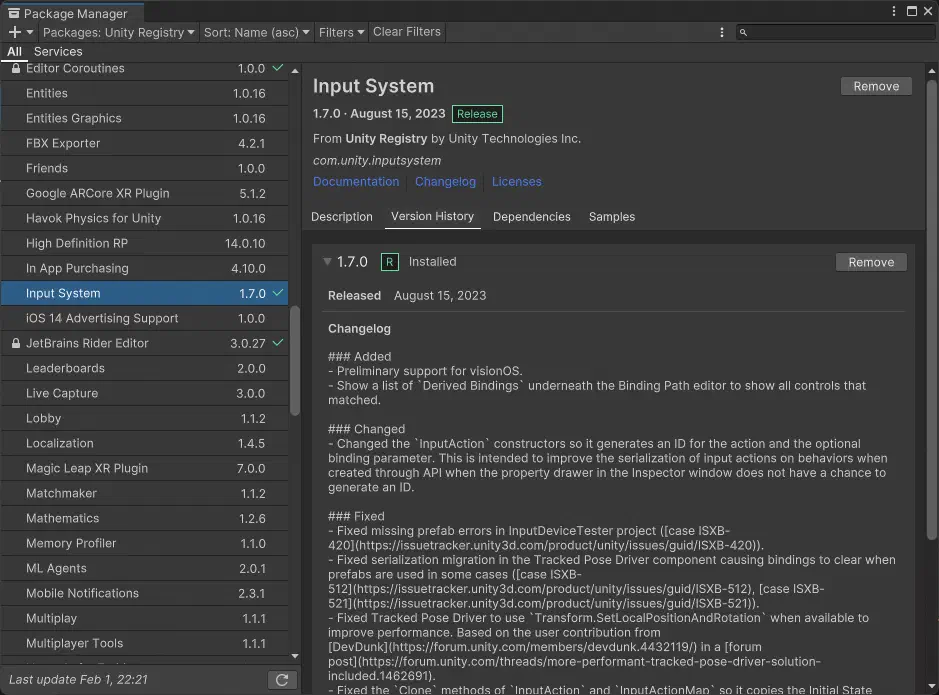This screenshot has width=939, height=695.
Task: Click the installed checkmark on the Input System row
Action: (278, 293)
